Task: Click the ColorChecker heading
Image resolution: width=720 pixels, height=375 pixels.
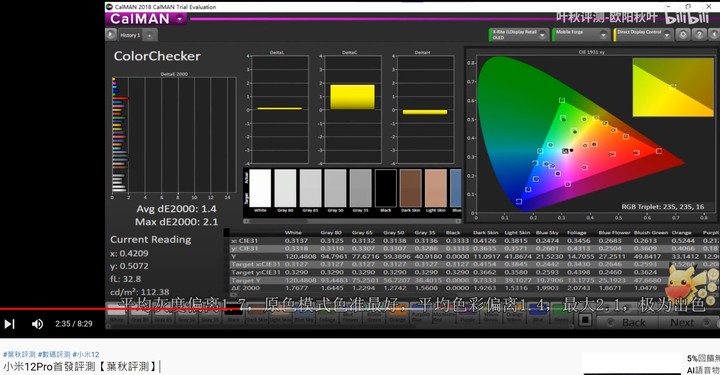Action: pos(157,56)
